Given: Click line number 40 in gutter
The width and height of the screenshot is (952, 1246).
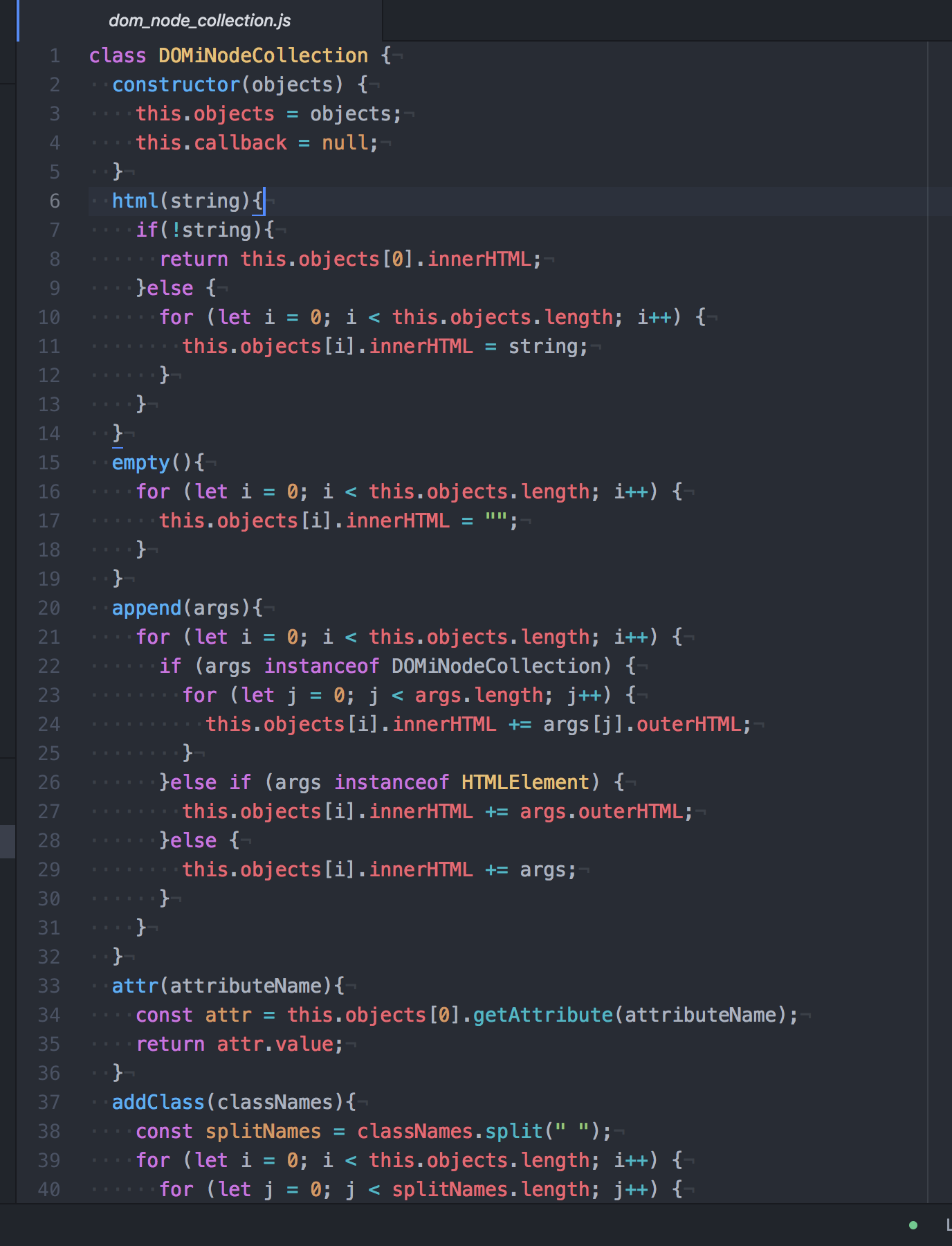Looking at the screenshot, I should click(x=49, y=1189).
